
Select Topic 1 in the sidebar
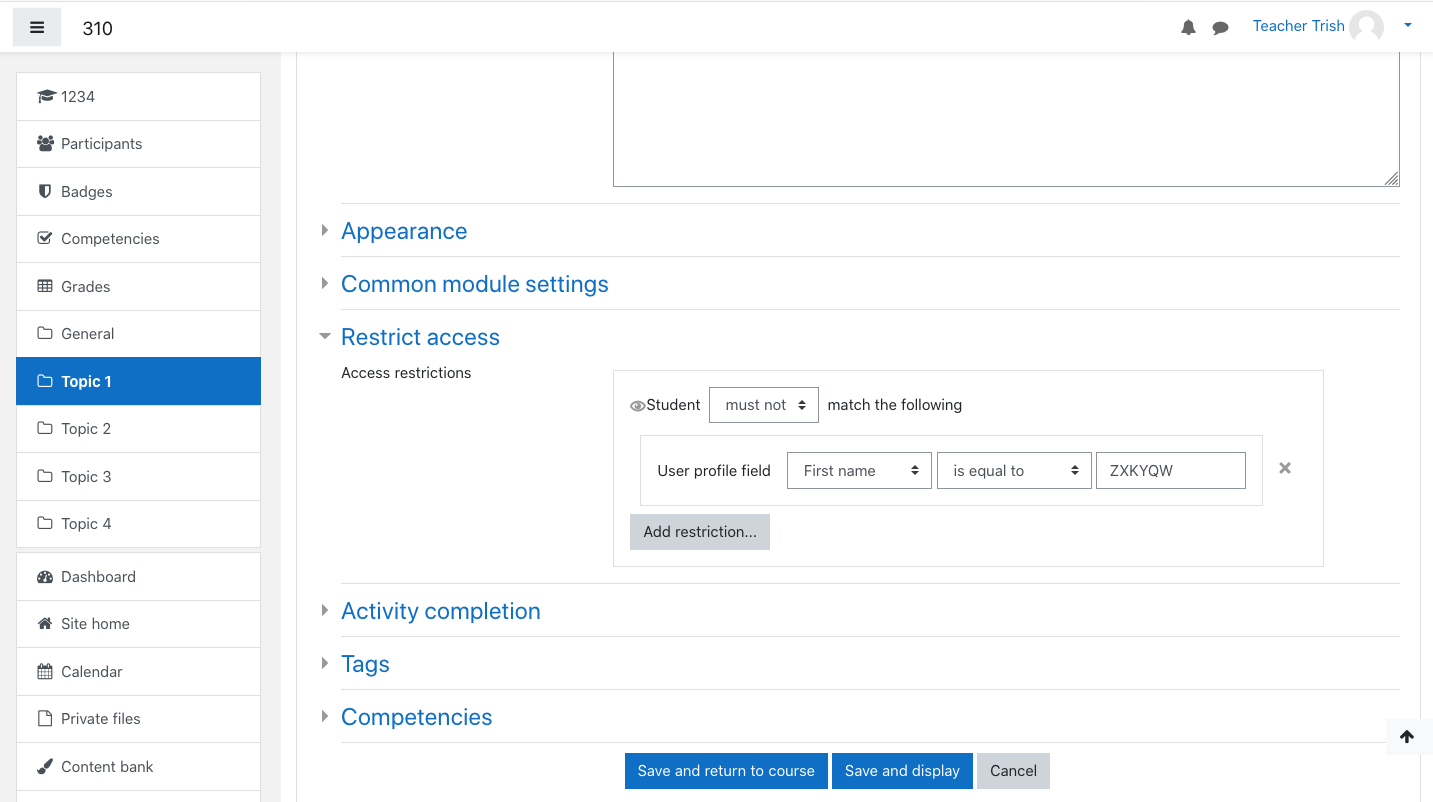139,381
